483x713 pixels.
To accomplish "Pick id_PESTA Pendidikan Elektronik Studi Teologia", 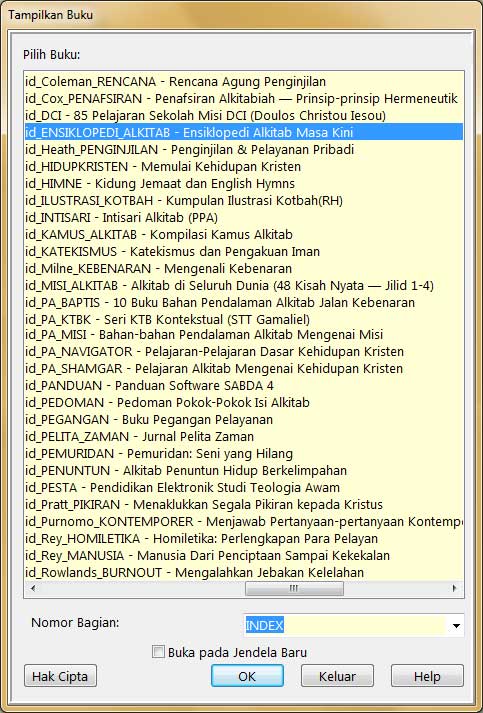I will pyautogui.click(x=244, y=487).
